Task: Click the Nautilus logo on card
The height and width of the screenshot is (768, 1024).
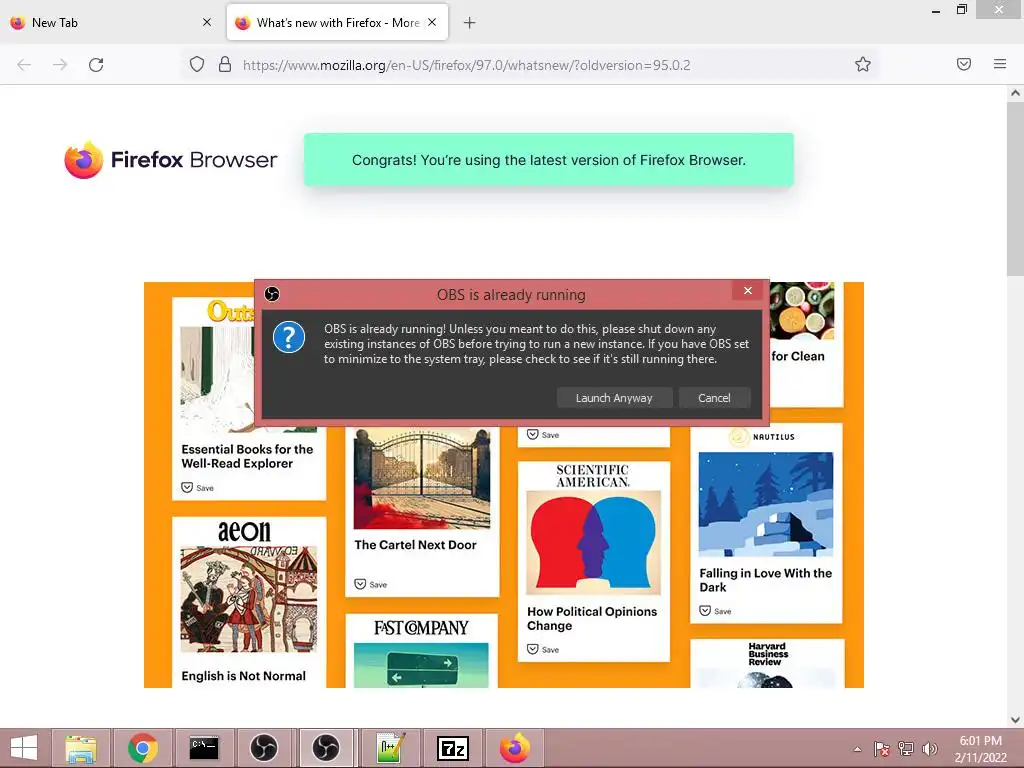Action: [x=761, y=437]
